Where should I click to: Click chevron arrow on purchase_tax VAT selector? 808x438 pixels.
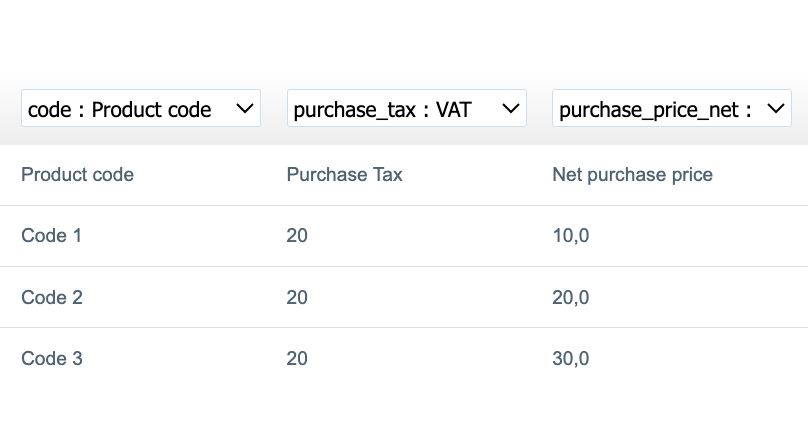[510, 109]
